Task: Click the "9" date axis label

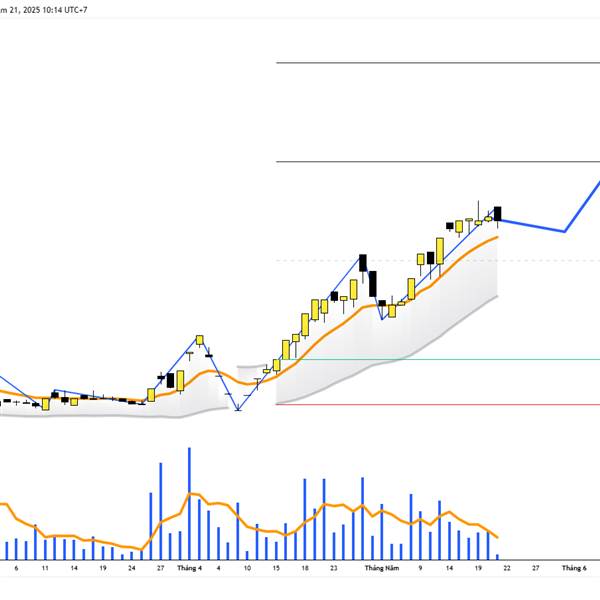Action: (x=420, y=568)
